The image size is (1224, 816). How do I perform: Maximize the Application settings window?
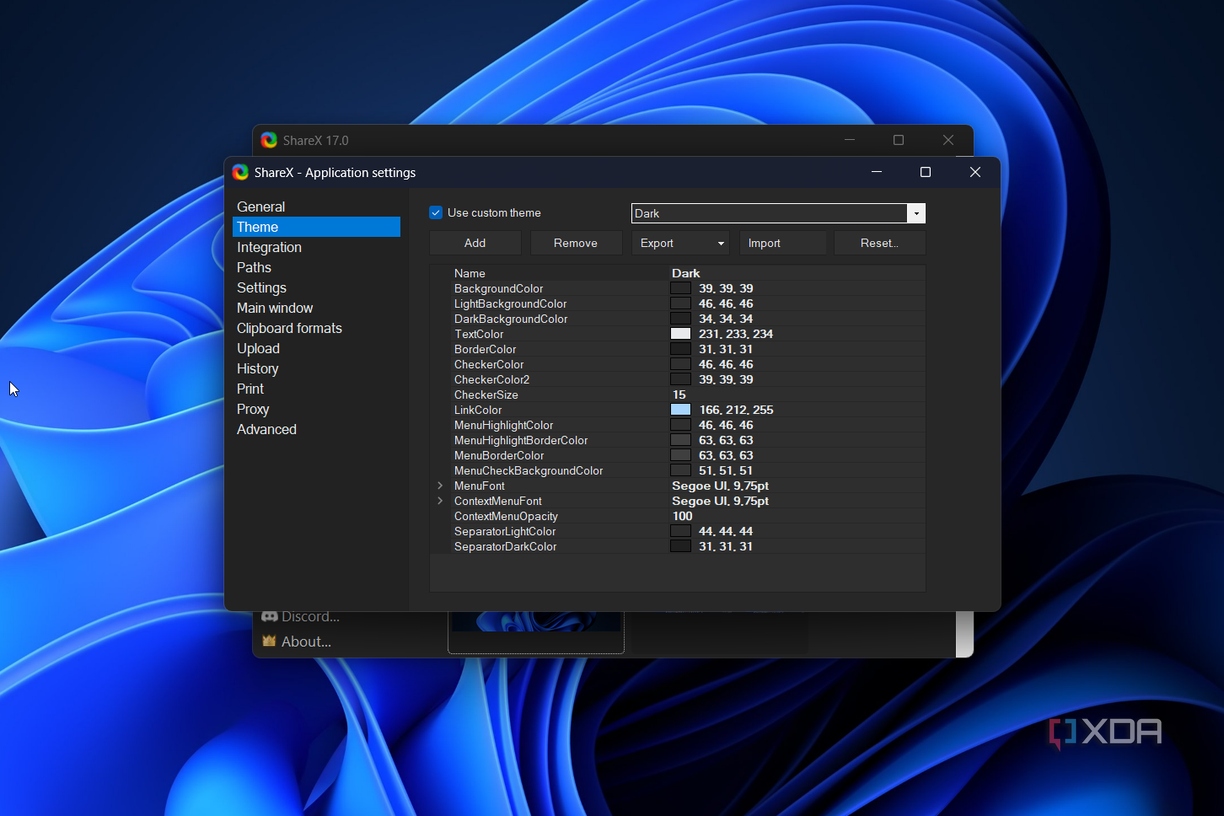(925, 172)
